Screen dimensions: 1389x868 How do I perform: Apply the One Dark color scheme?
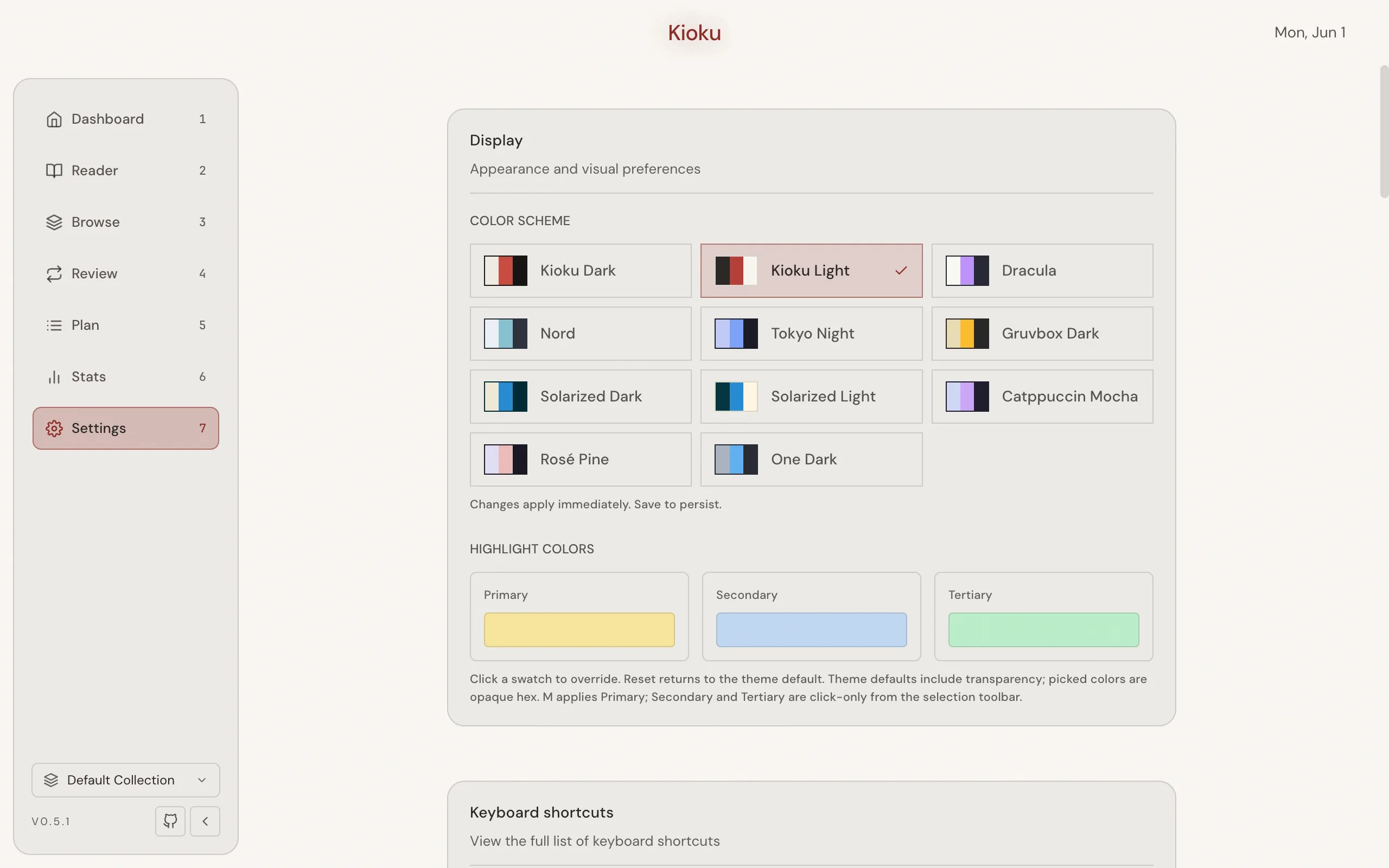[811, 459]
